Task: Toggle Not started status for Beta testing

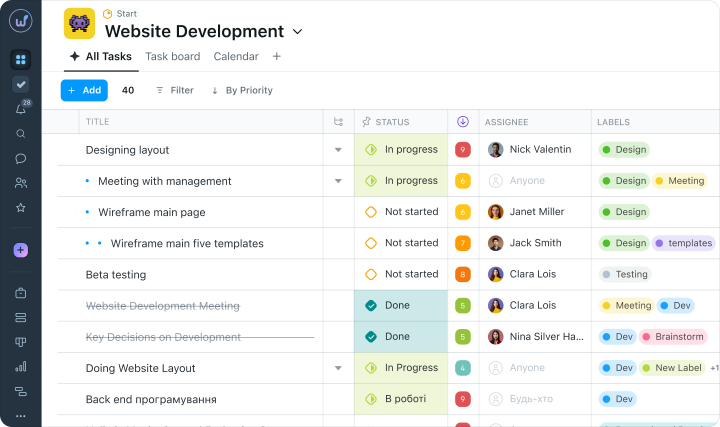Action: point(371,274)
